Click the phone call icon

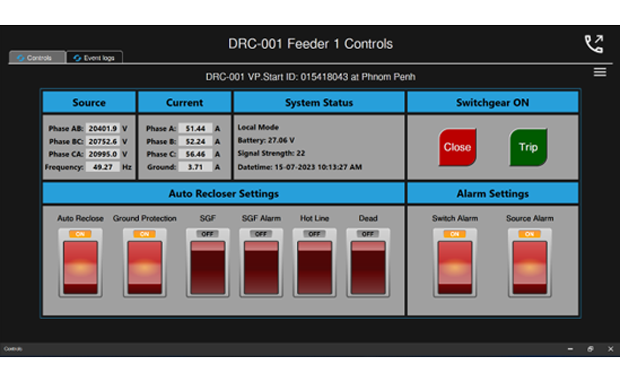pyautogui.click(x=594, y=44)
